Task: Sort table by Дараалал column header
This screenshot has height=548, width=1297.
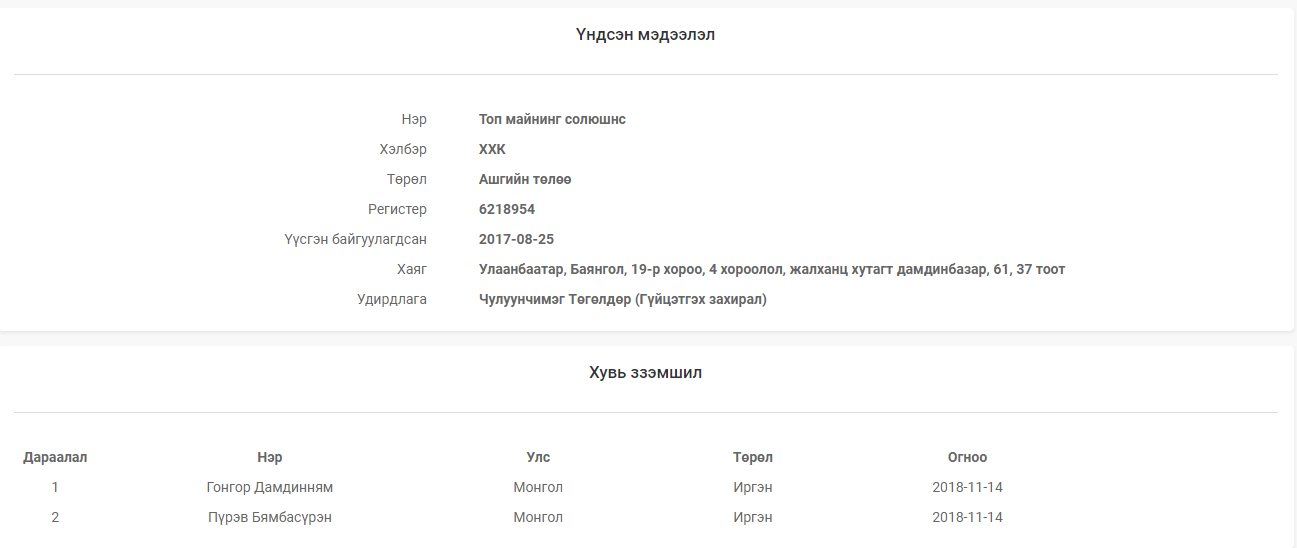Action: [55, 457]
